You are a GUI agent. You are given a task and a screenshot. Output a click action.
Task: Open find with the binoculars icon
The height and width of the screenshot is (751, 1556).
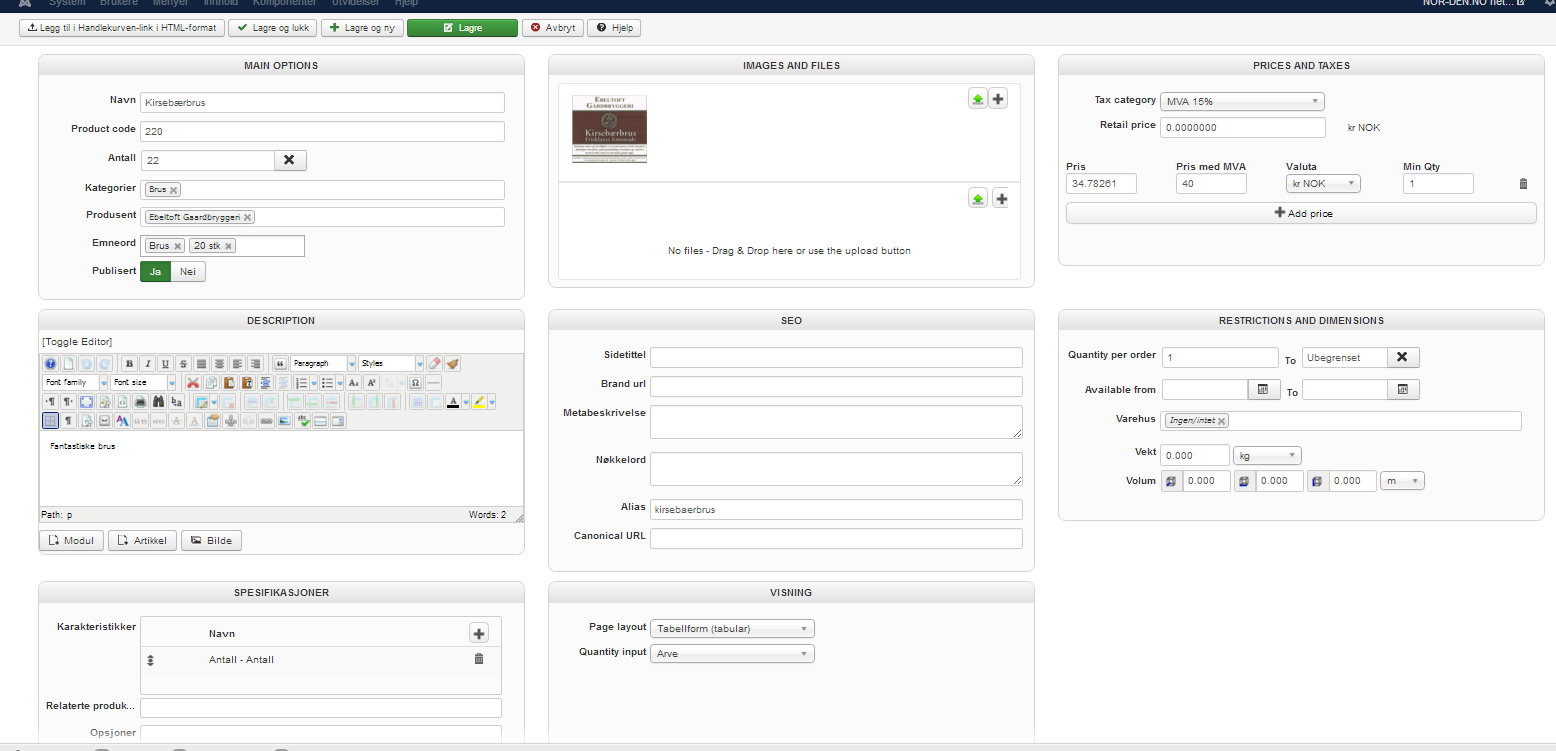158,402
